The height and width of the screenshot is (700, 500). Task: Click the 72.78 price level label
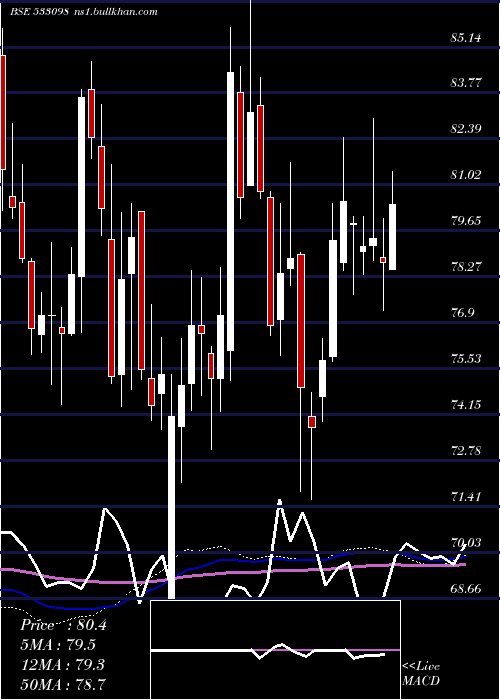click(466, 450)
